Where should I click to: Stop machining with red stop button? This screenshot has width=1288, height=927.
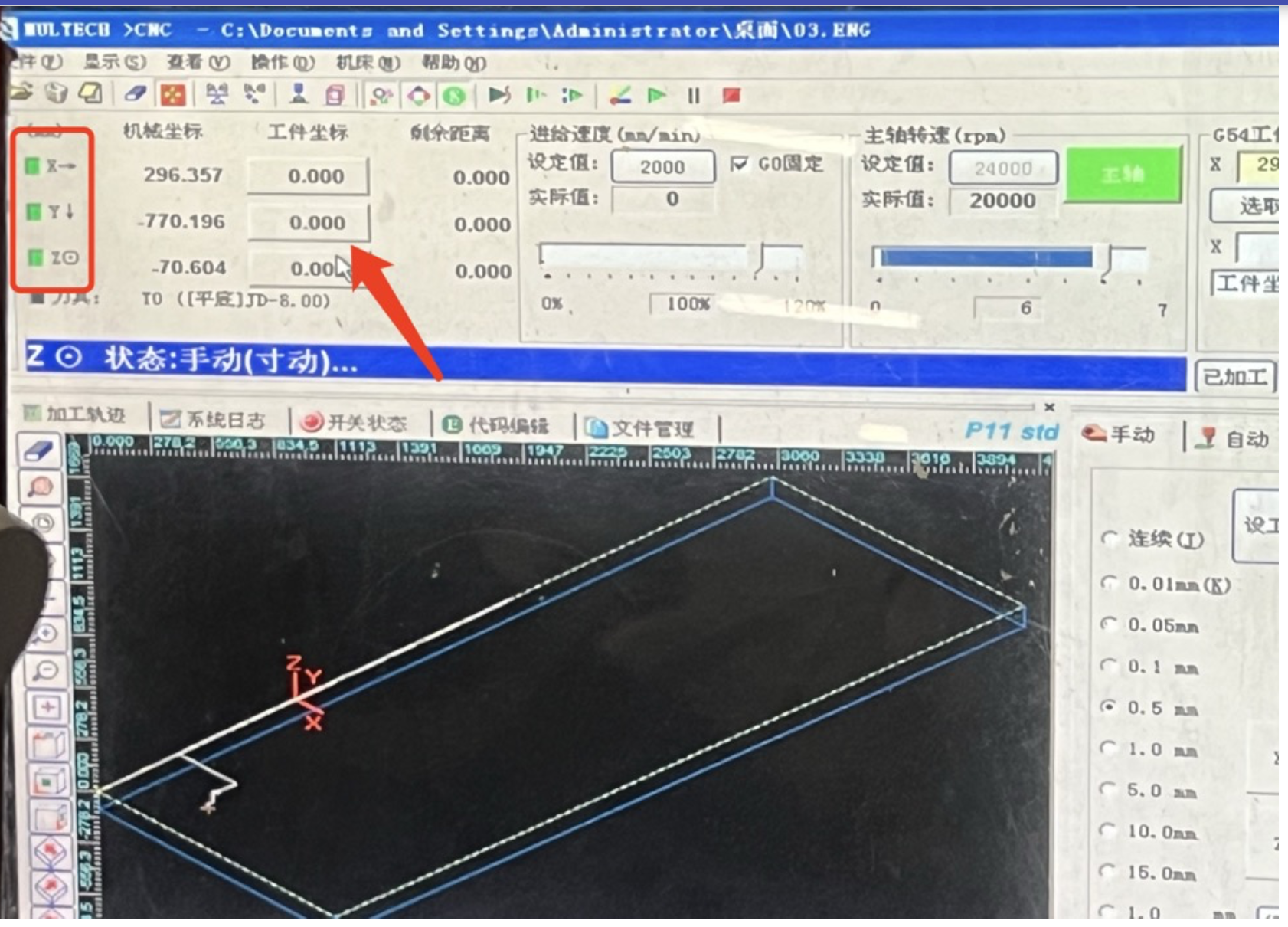pyautogui.click(x=731, y=96)
